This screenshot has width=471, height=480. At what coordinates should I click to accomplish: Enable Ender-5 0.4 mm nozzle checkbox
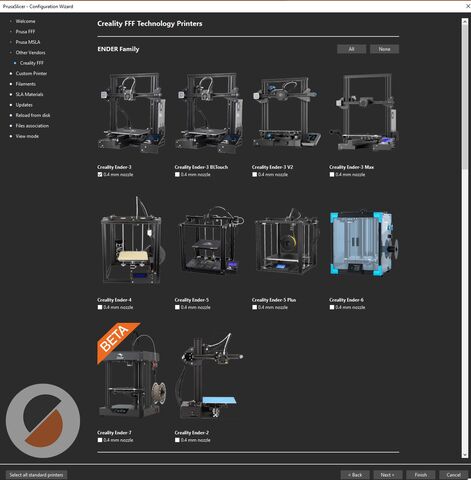tap(177, 307)
